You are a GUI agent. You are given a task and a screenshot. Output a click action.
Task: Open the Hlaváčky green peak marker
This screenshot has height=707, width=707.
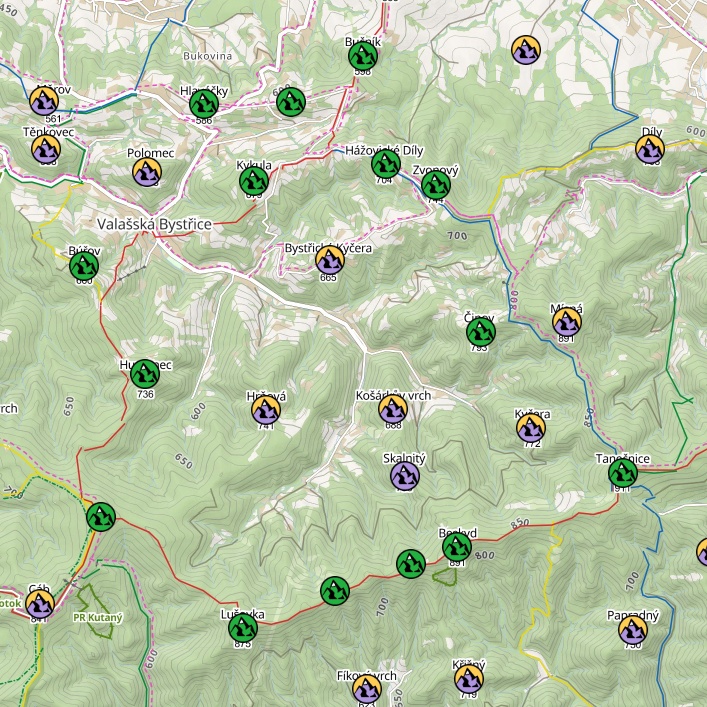[204, 103]
